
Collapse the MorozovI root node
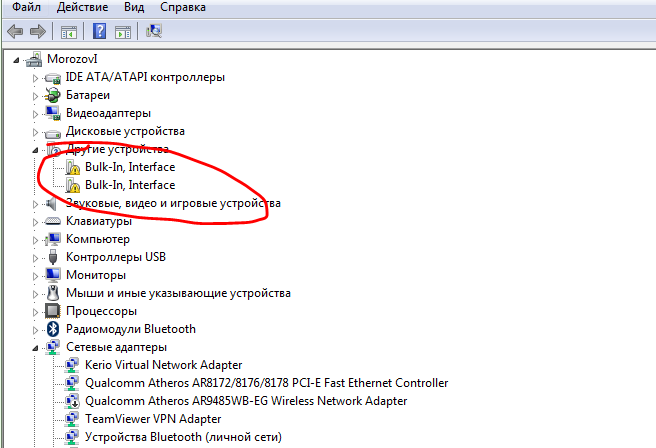[16, 60]
